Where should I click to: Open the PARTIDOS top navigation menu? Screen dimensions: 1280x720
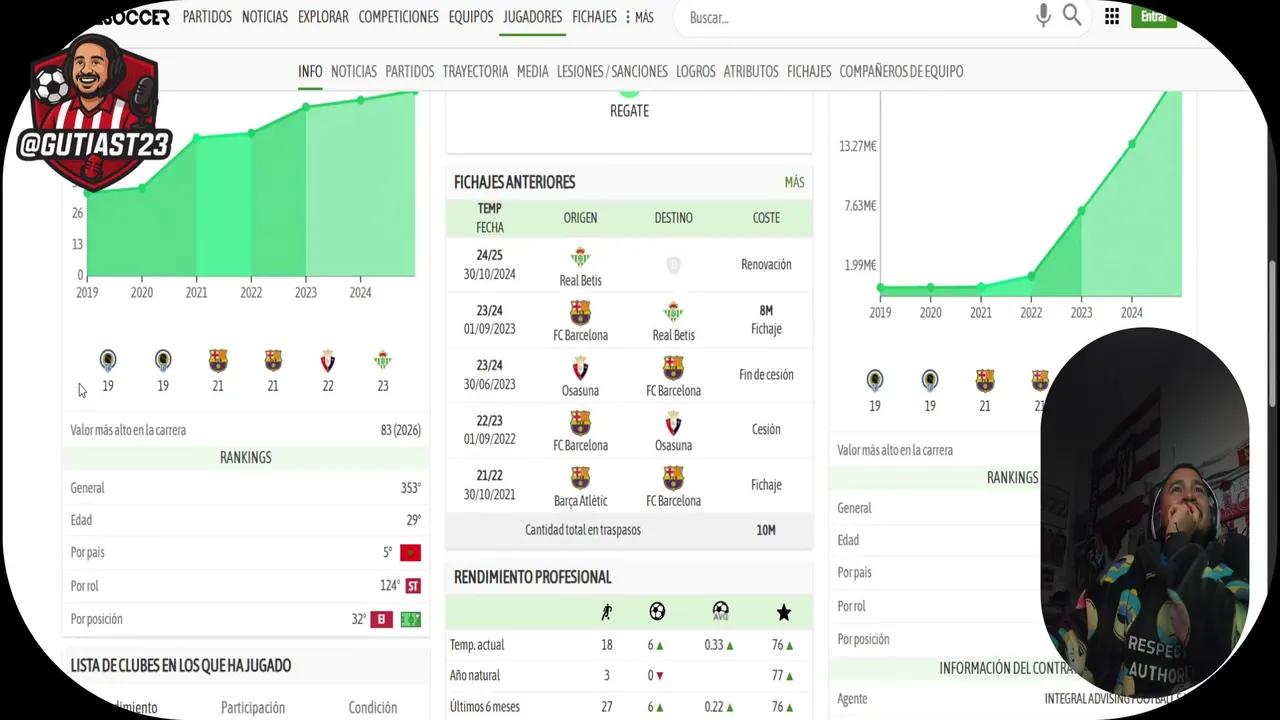click(207, 17)
